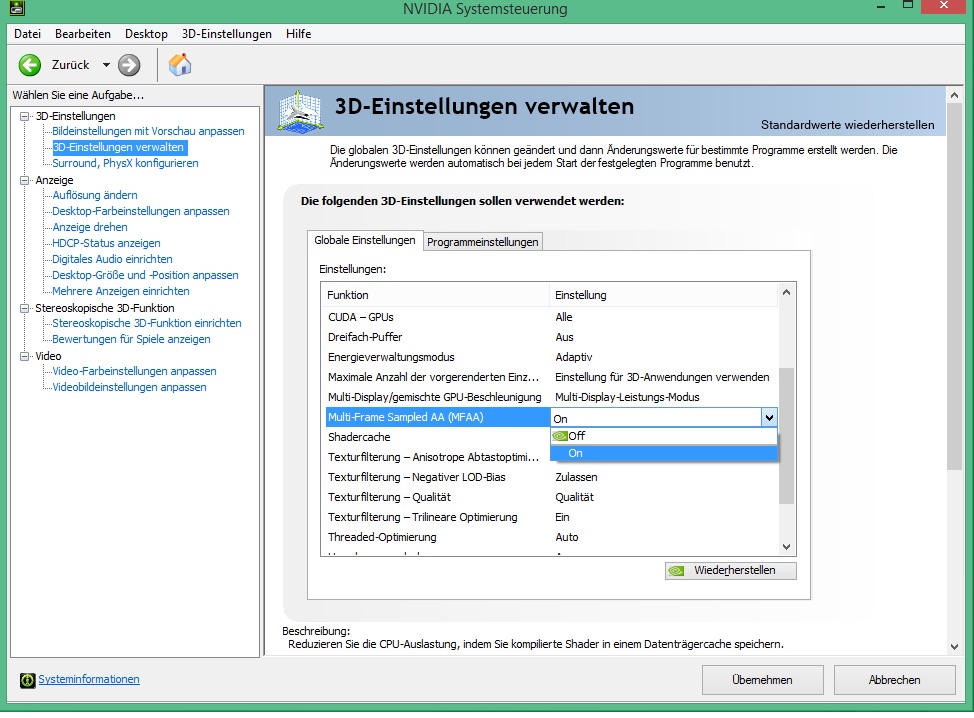Click the main page scroll-up arrow
Screen dimensions: 974x718
coord(955,95)
